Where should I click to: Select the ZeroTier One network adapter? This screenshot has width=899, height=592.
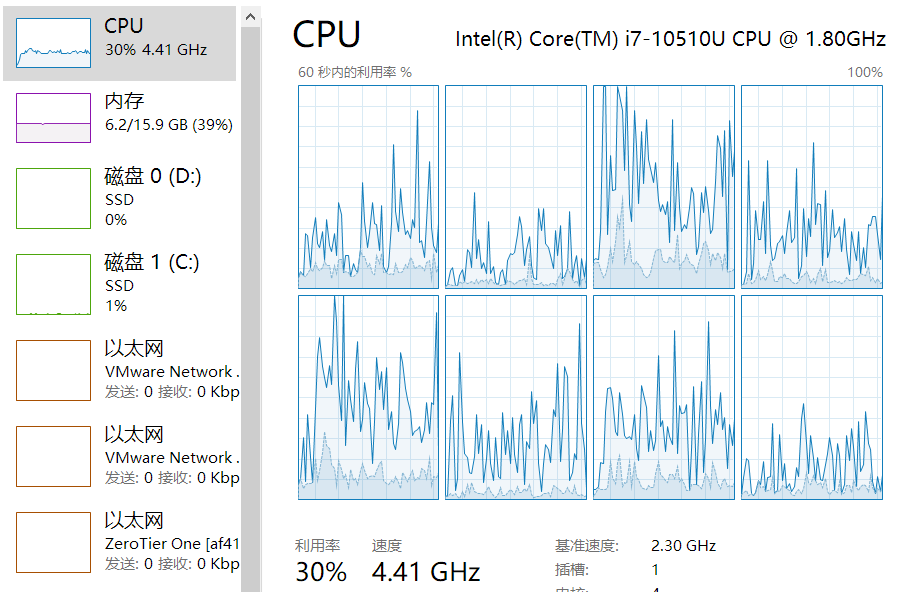172,543
